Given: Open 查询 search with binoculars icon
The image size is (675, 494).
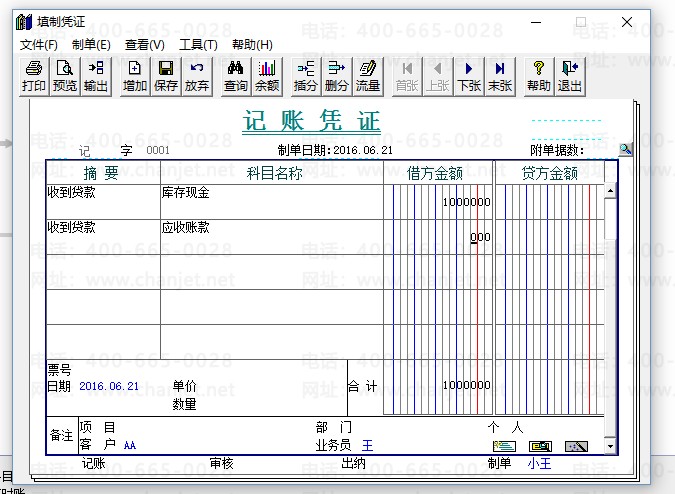Looking at the screenshot, I should tap(236, 76).
